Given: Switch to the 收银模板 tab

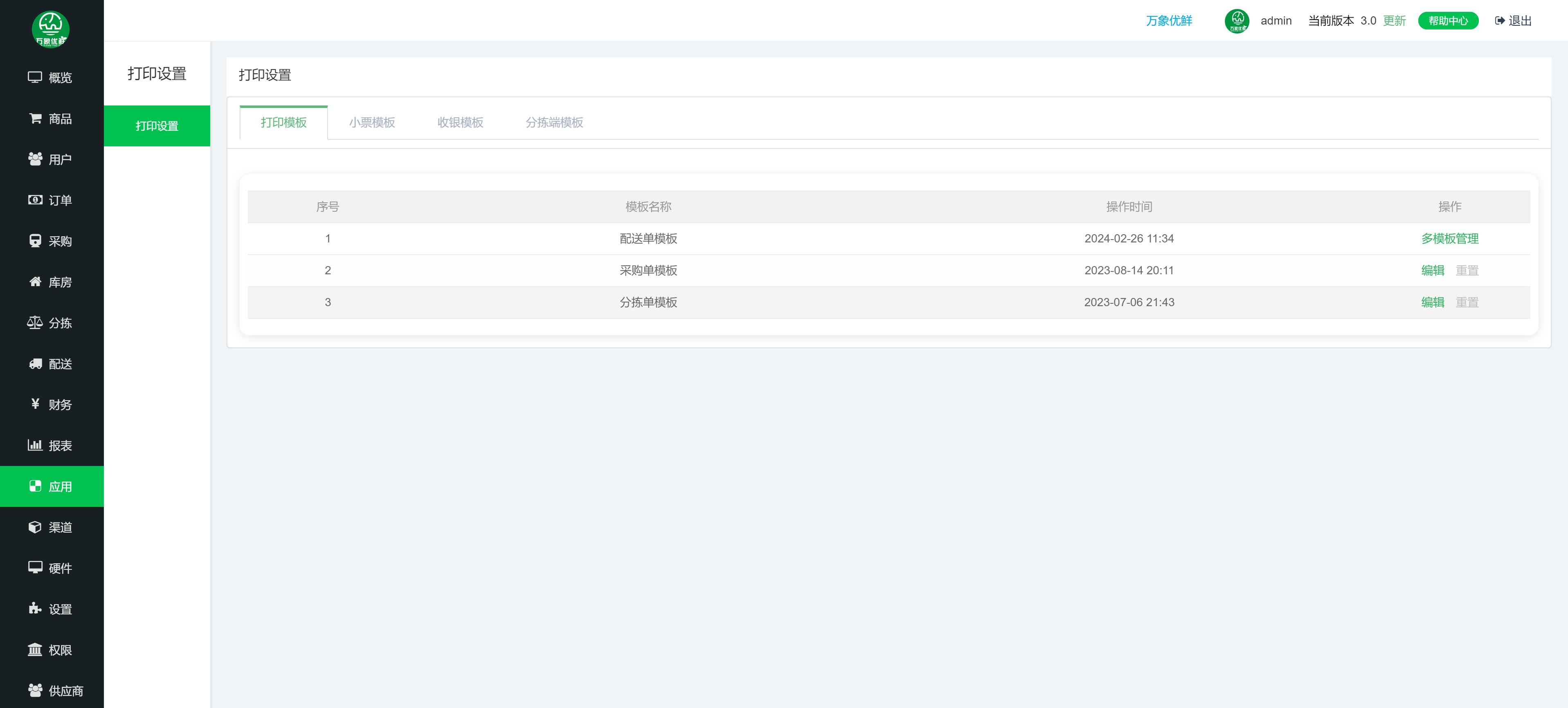Looking at the screenshot, I should [x=460, y=122].
